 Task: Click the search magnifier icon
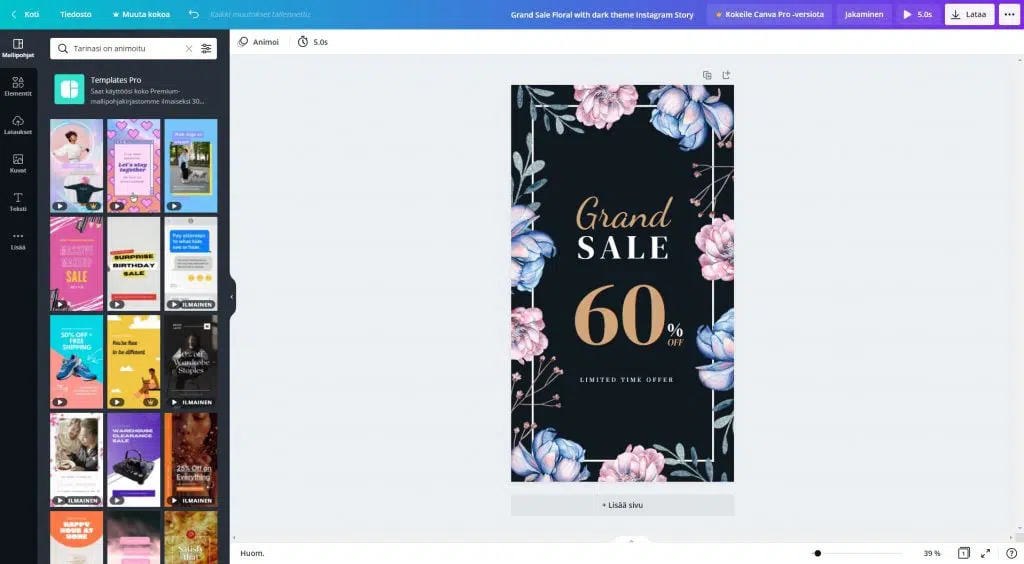pos(63,48)
